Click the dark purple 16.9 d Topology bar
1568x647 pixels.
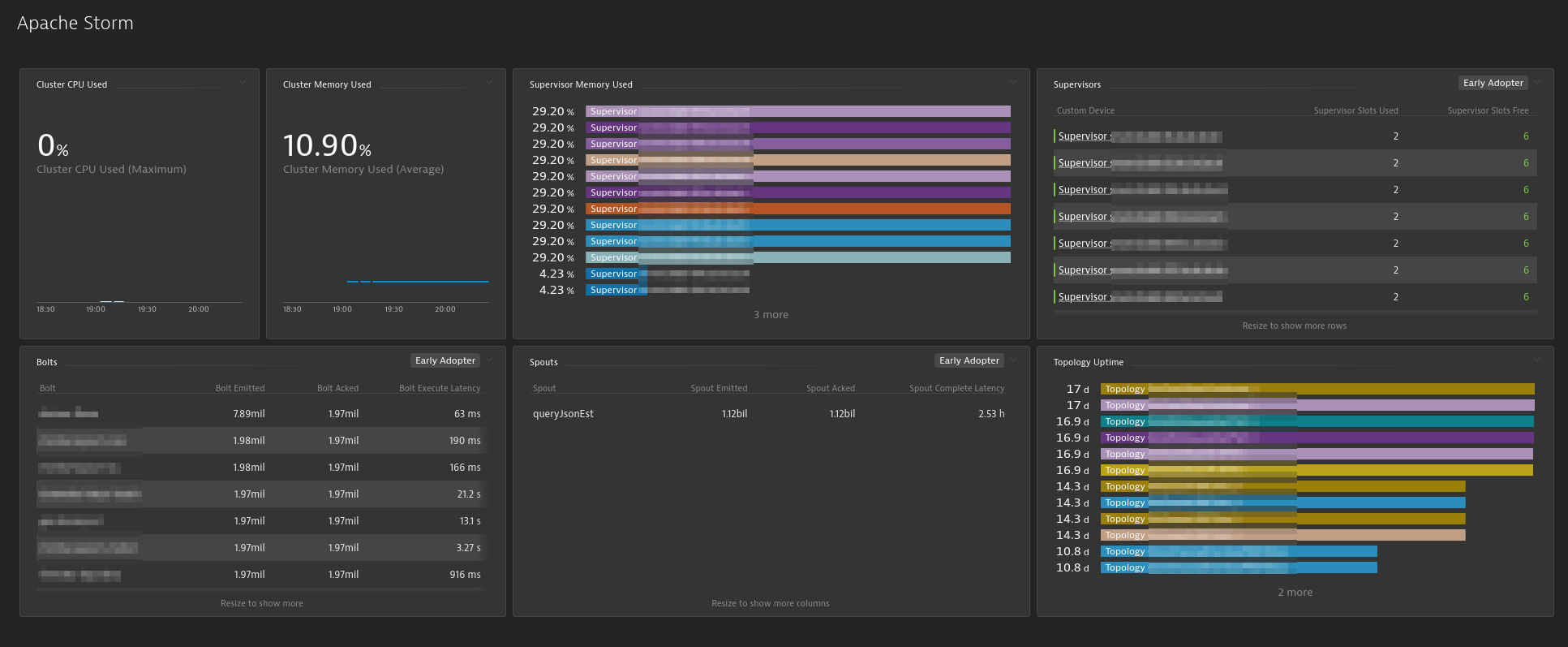[1317, 438]
